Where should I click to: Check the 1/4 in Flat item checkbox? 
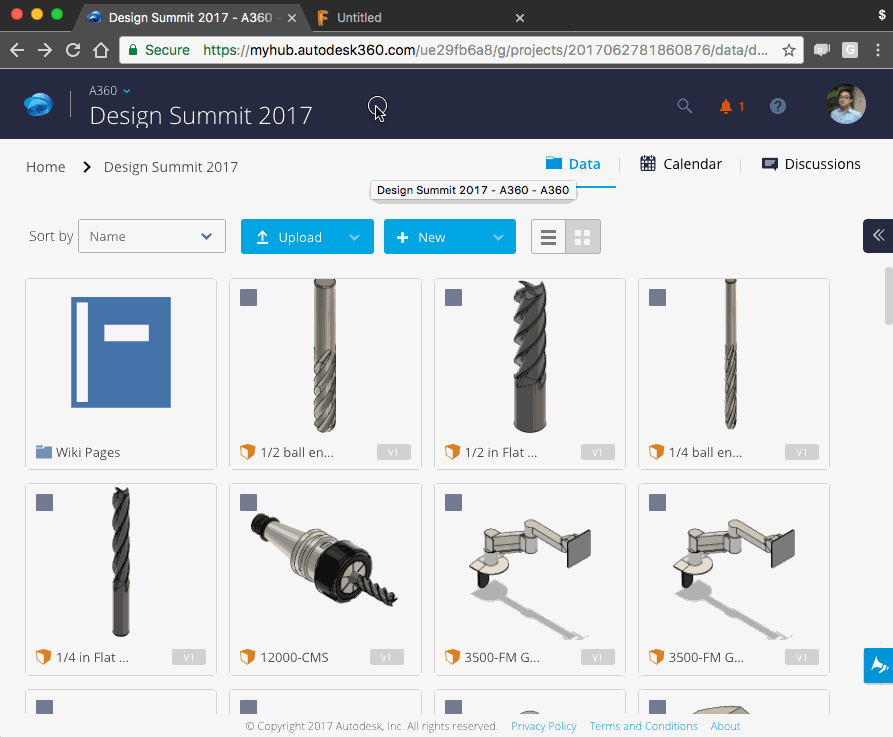tap(45, 503)
